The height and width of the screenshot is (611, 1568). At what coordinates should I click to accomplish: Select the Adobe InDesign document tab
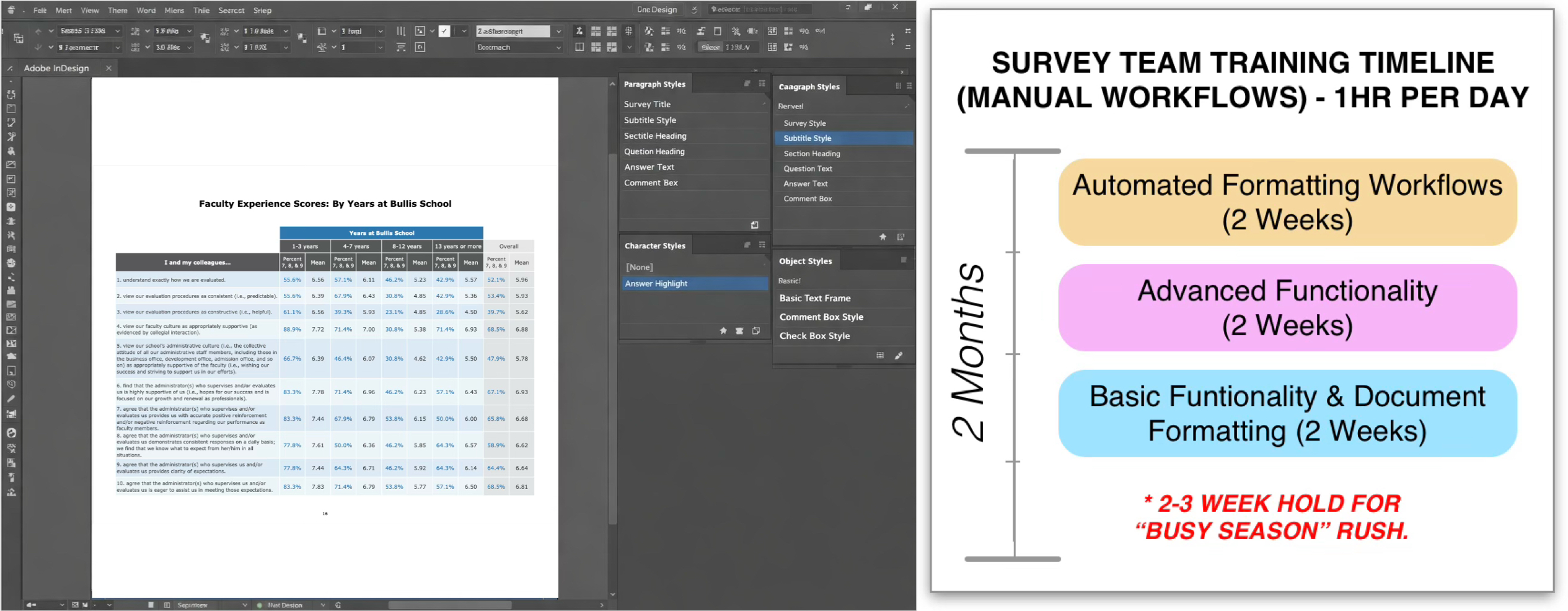[x=56, y=68]
